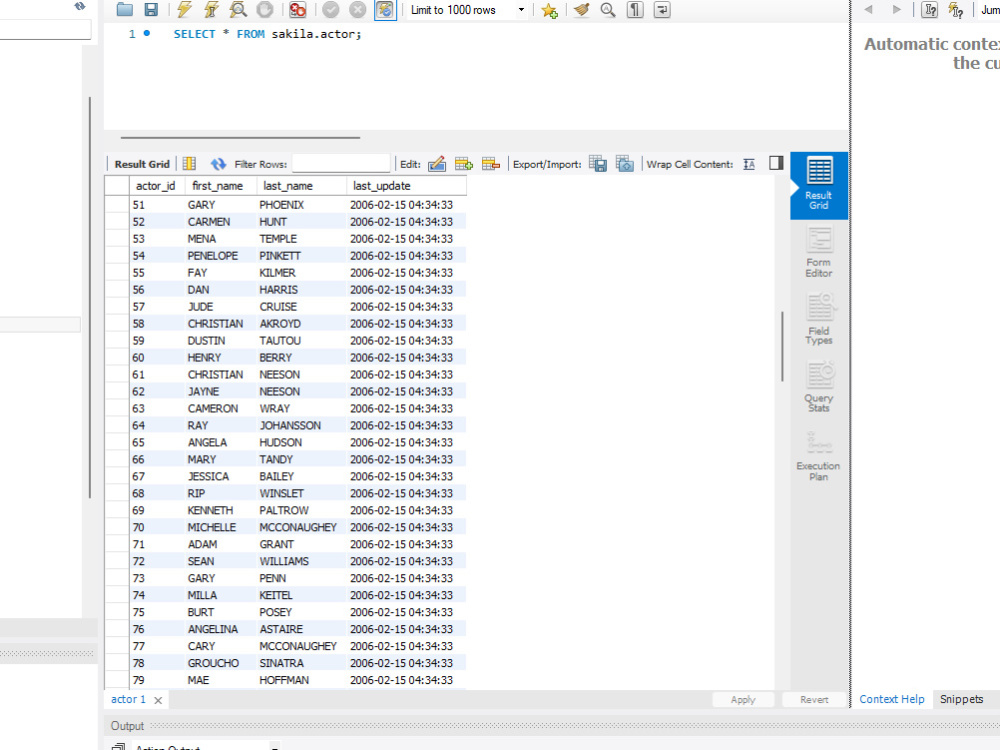Click the Rollback X icon
This screenshot has height=750, width=1000.
358,10
